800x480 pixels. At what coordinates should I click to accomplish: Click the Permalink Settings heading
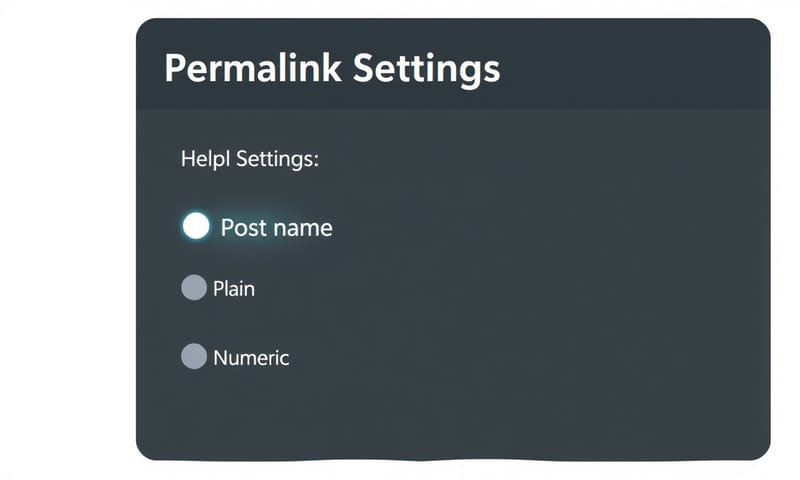click(x=331, y=69)
